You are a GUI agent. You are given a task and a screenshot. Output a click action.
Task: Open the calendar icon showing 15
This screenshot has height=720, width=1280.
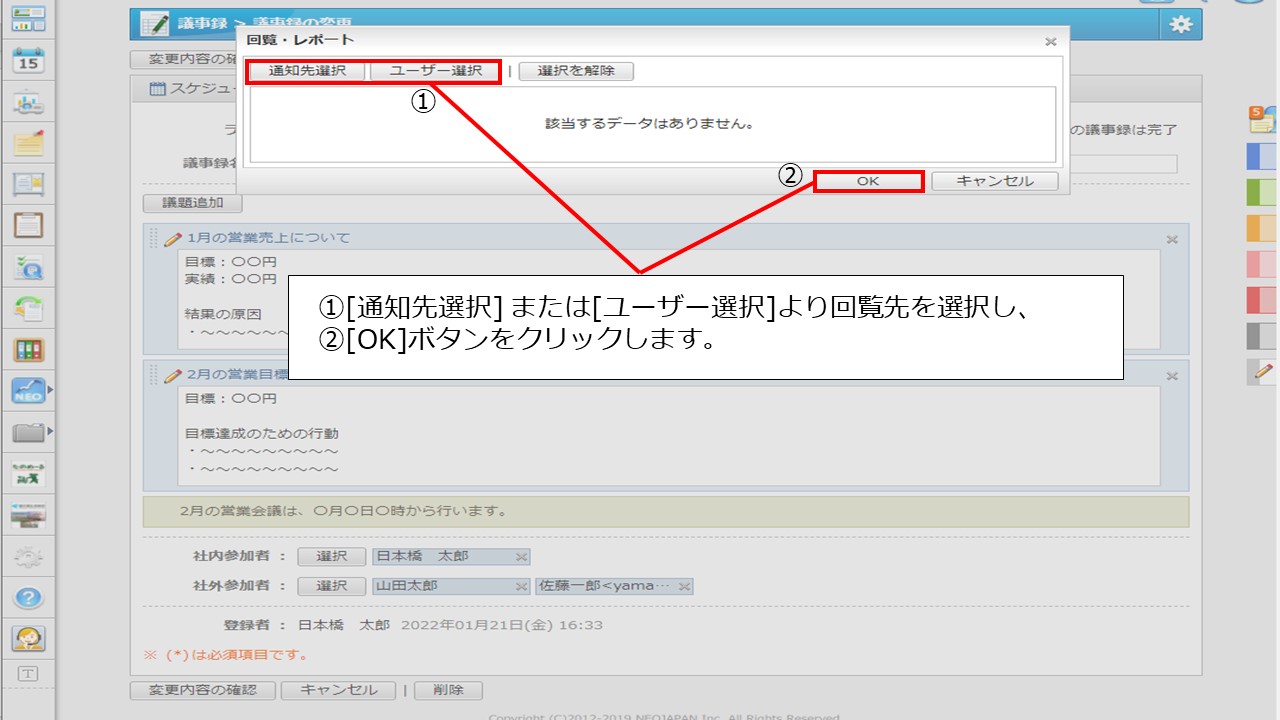click(x=28, y=60)
